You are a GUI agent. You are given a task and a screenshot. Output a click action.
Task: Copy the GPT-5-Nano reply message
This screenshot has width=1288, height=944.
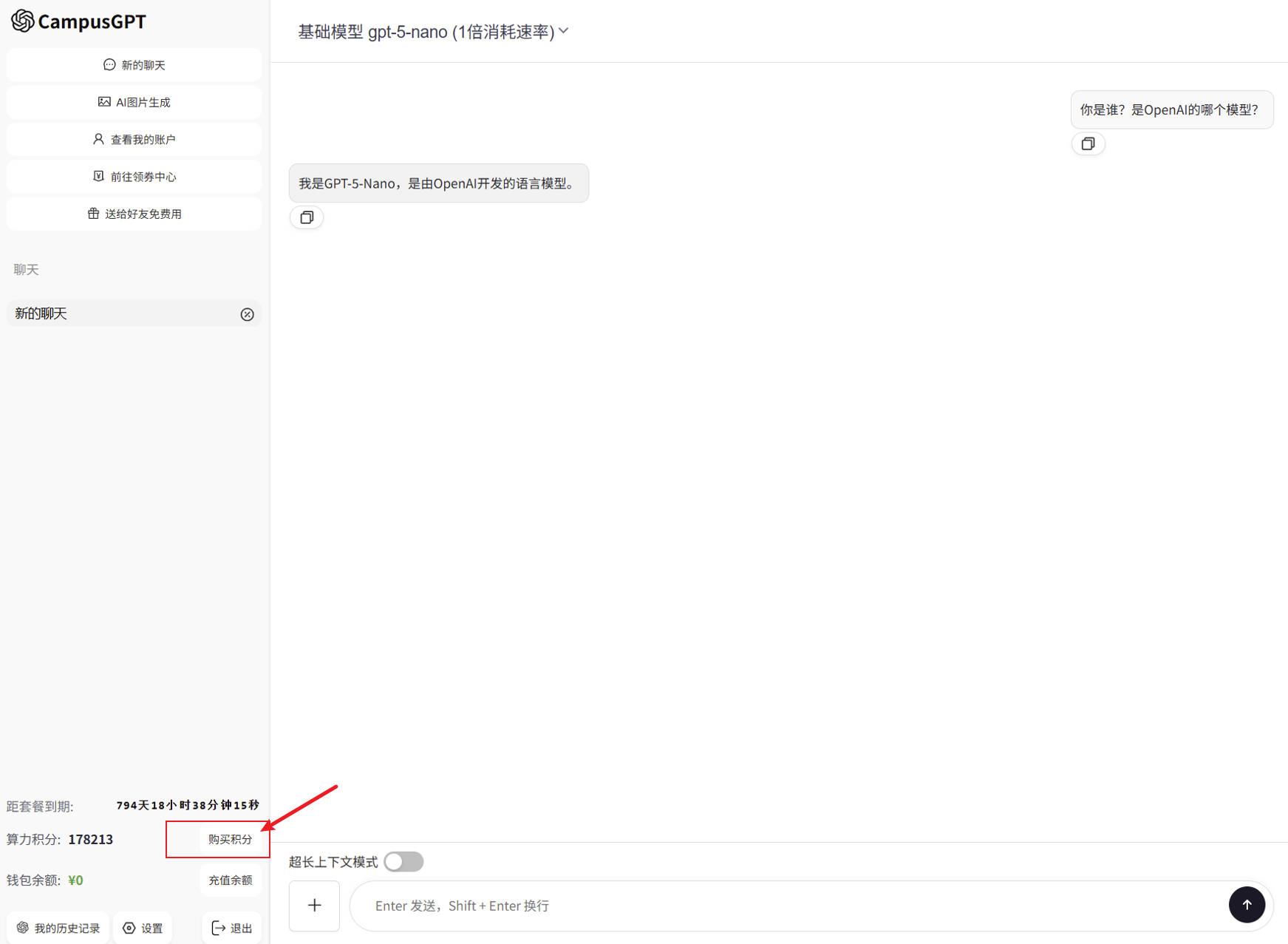click(307, 217)
